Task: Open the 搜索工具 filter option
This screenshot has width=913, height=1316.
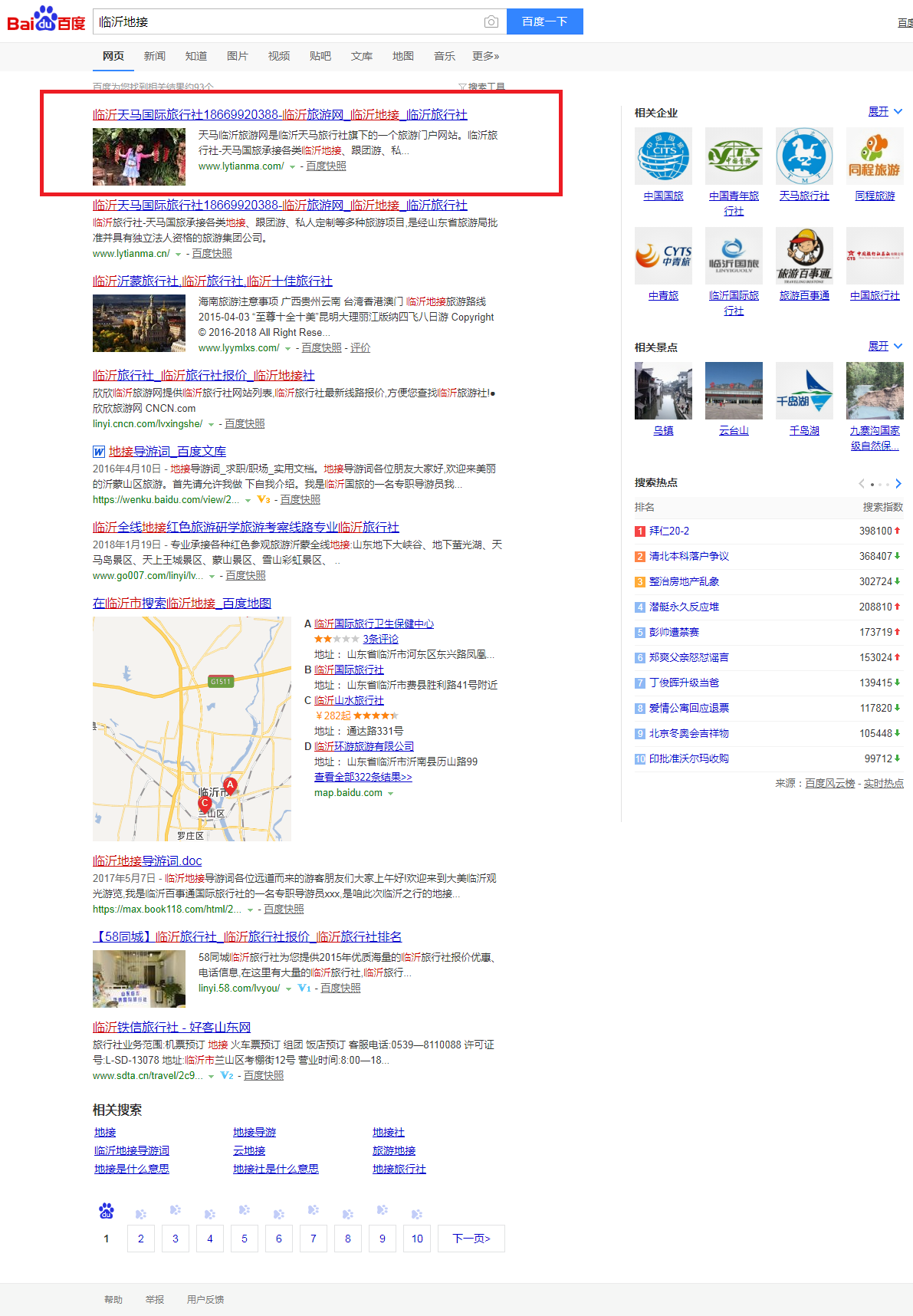Action: [x=482, y=87]
